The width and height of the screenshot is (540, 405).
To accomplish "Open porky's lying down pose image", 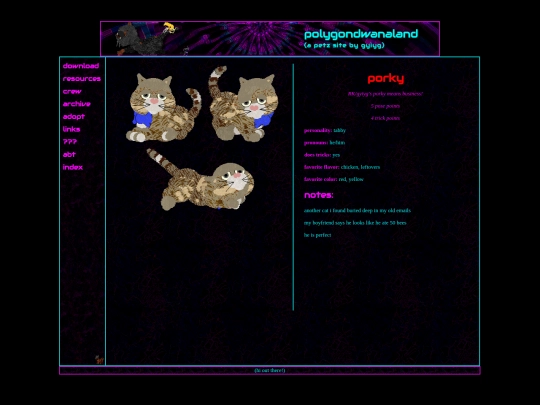I will point(200,179).
